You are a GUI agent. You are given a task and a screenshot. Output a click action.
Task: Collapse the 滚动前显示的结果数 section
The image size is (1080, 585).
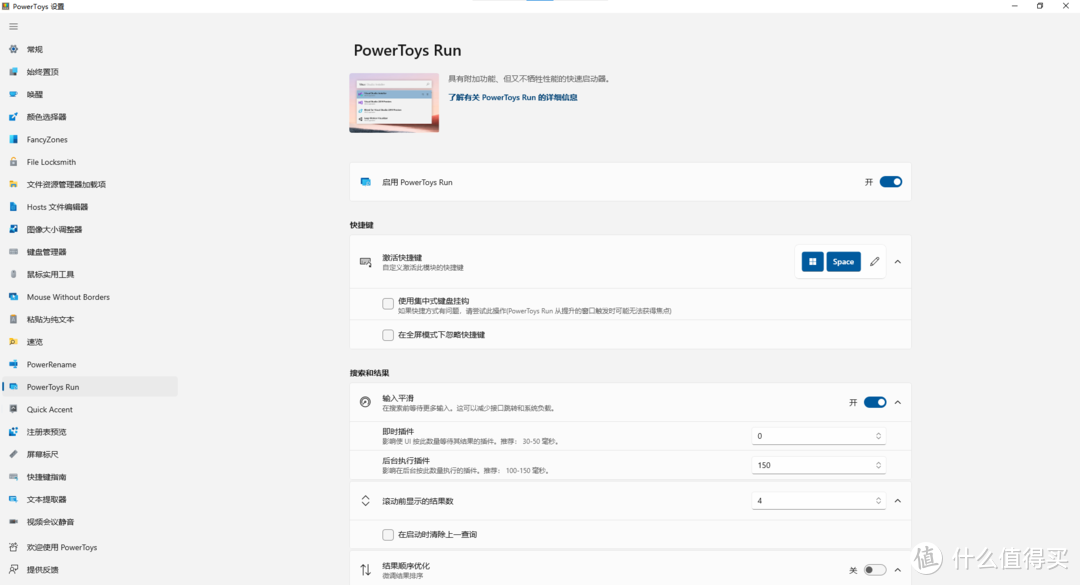[898, 500]
